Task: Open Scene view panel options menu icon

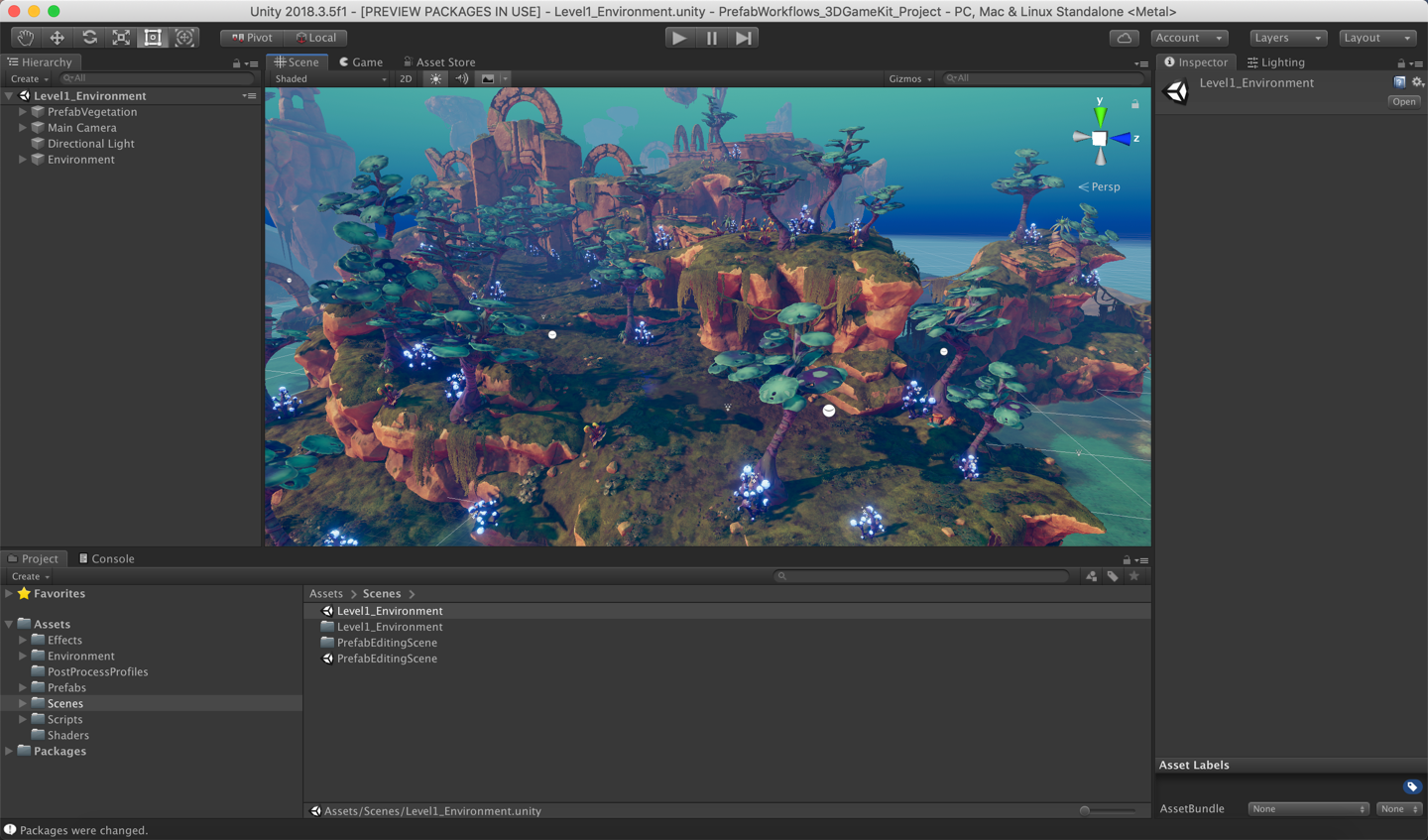Action: (1141, 63)
